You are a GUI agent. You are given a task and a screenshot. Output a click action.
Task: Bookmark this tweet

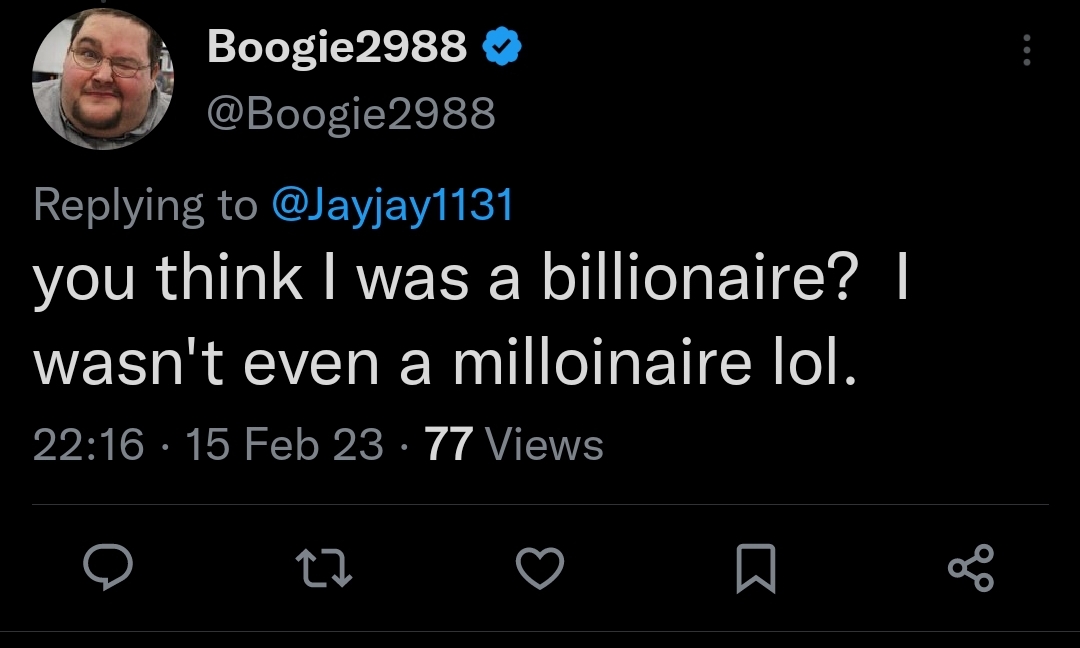(x=756, y=569)
